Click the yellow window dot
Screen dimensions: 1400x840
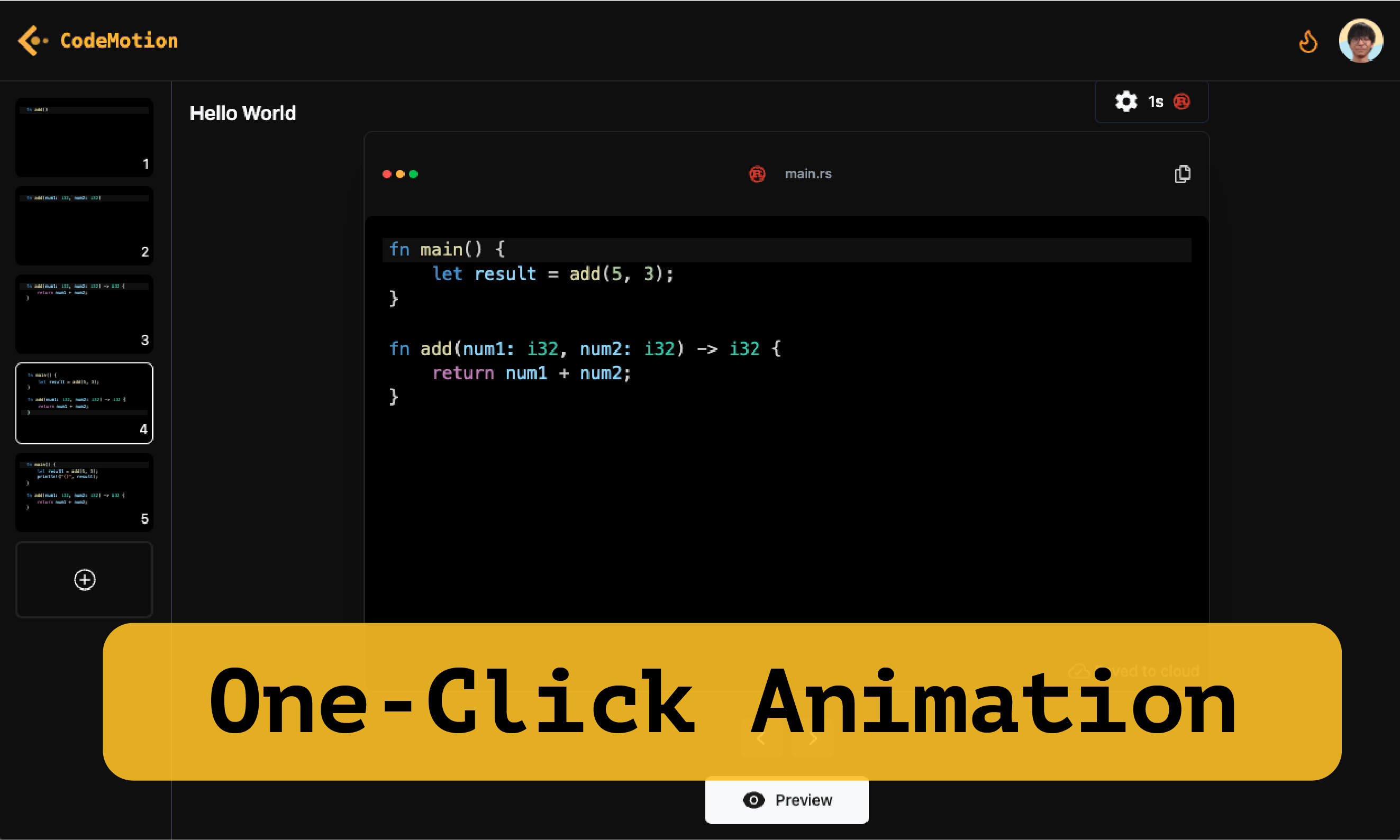pyautogui.click(x=400, y=174)
